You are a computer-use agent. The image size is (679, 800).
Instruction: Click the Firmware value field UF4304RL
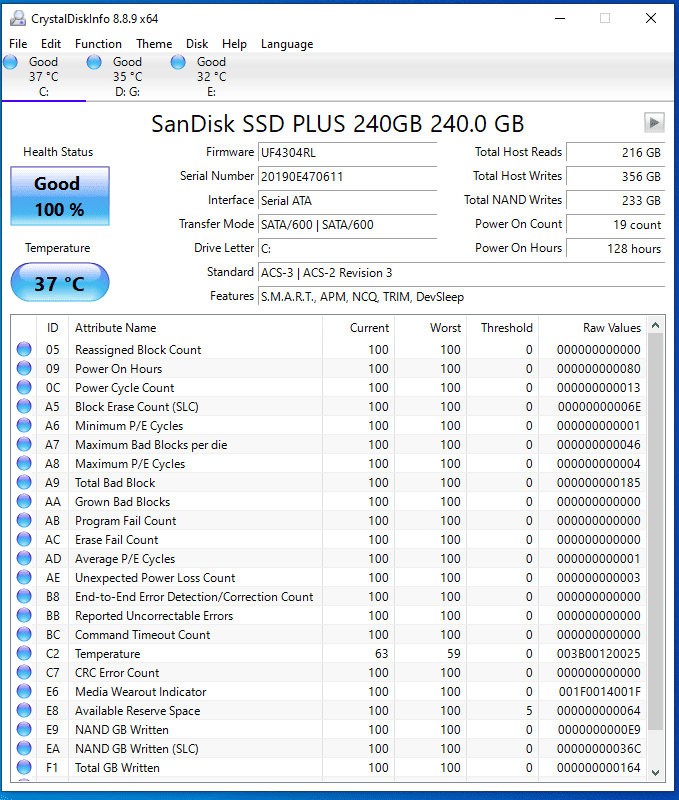346,153
